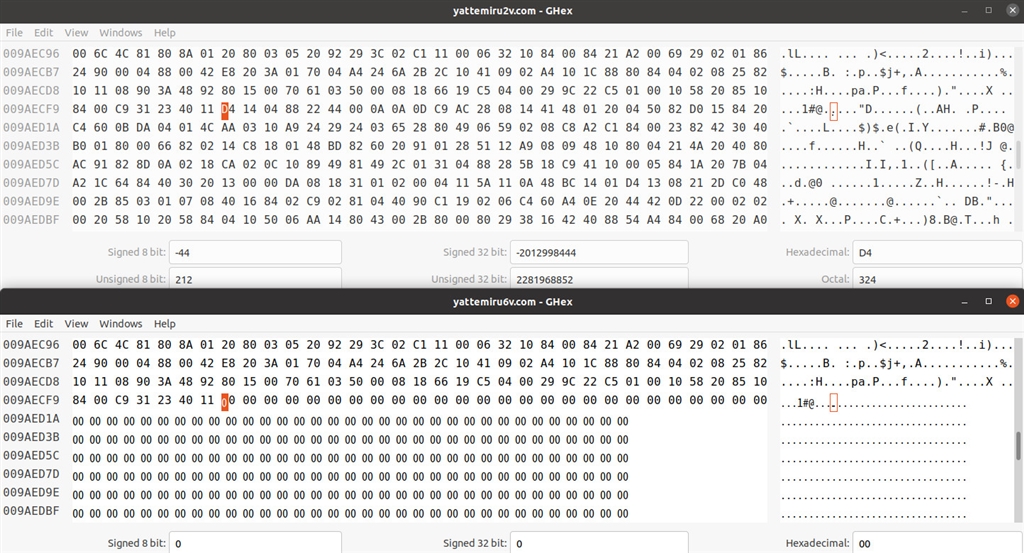Image resolution: width=1024 pixels, height=553 pixels.
Task: Open Edit menu in yattemiru6v.com window
Action: [x=44, y=324]
